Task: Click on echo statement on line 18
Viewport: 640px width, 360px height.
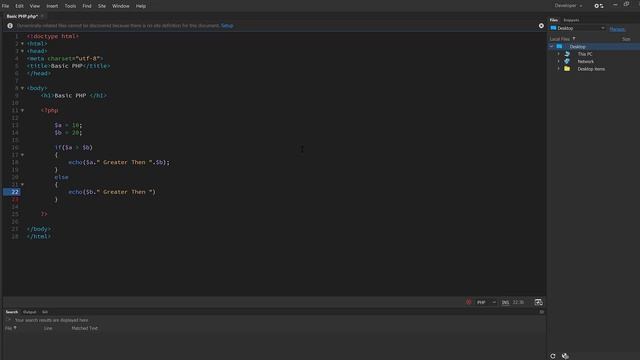Action: 118,162
